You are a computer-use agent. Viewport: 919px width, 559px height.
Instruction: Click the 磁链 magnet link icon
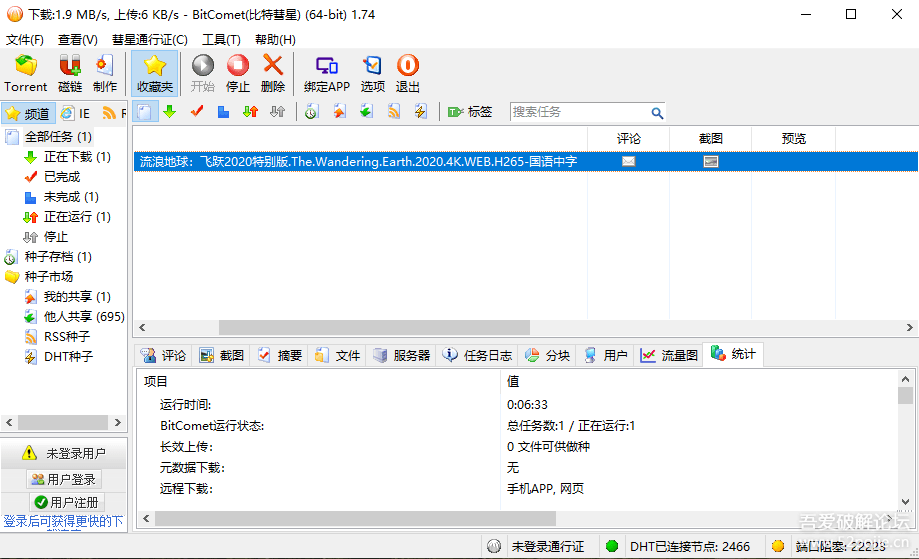[x=70, y=74]
